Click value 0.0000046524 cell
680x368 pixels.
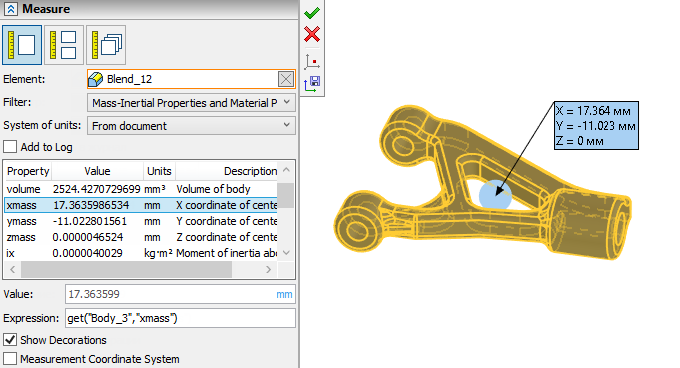click(x=88, y=237)
